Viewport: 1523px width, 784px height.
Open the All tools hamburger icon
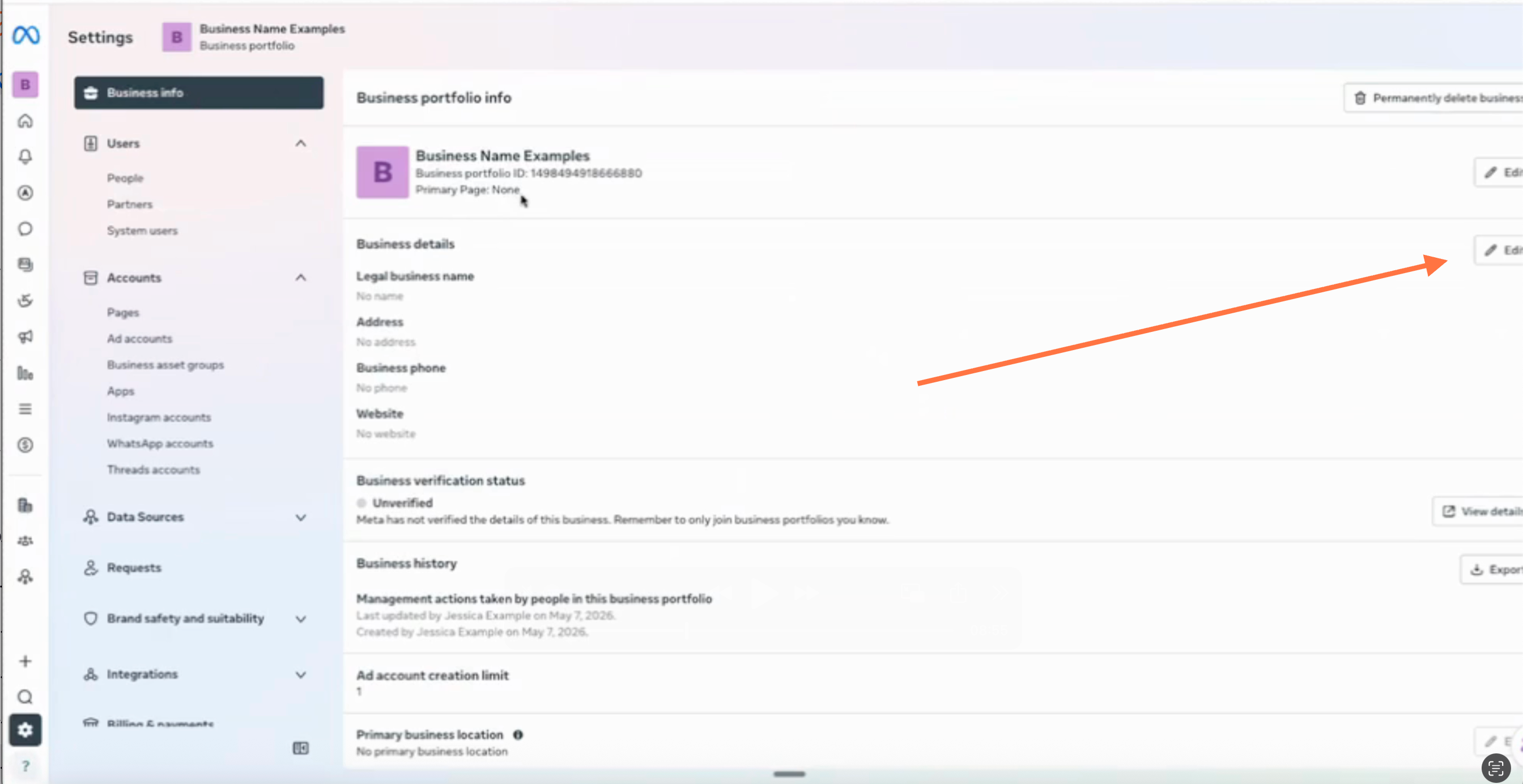tap(25, 409)
